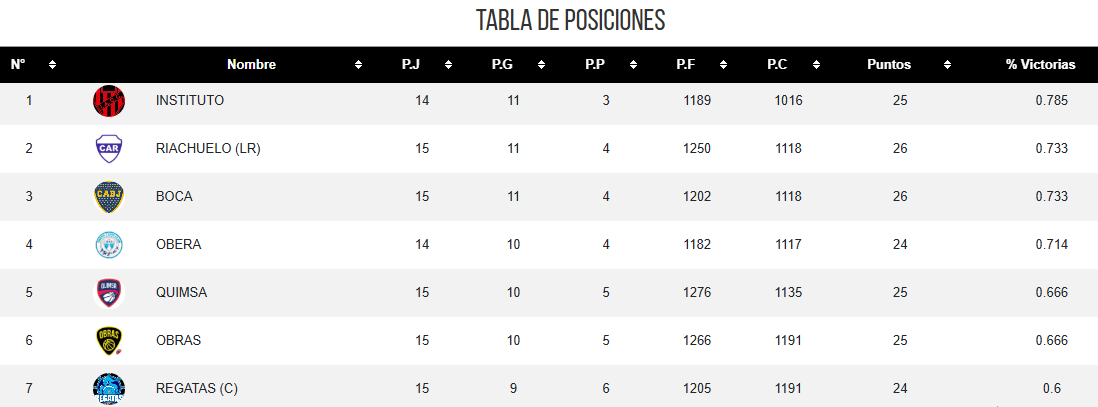Sort by P.G using its sort arrows
Screen dimensions: 1098x407
tap(541, 64)
